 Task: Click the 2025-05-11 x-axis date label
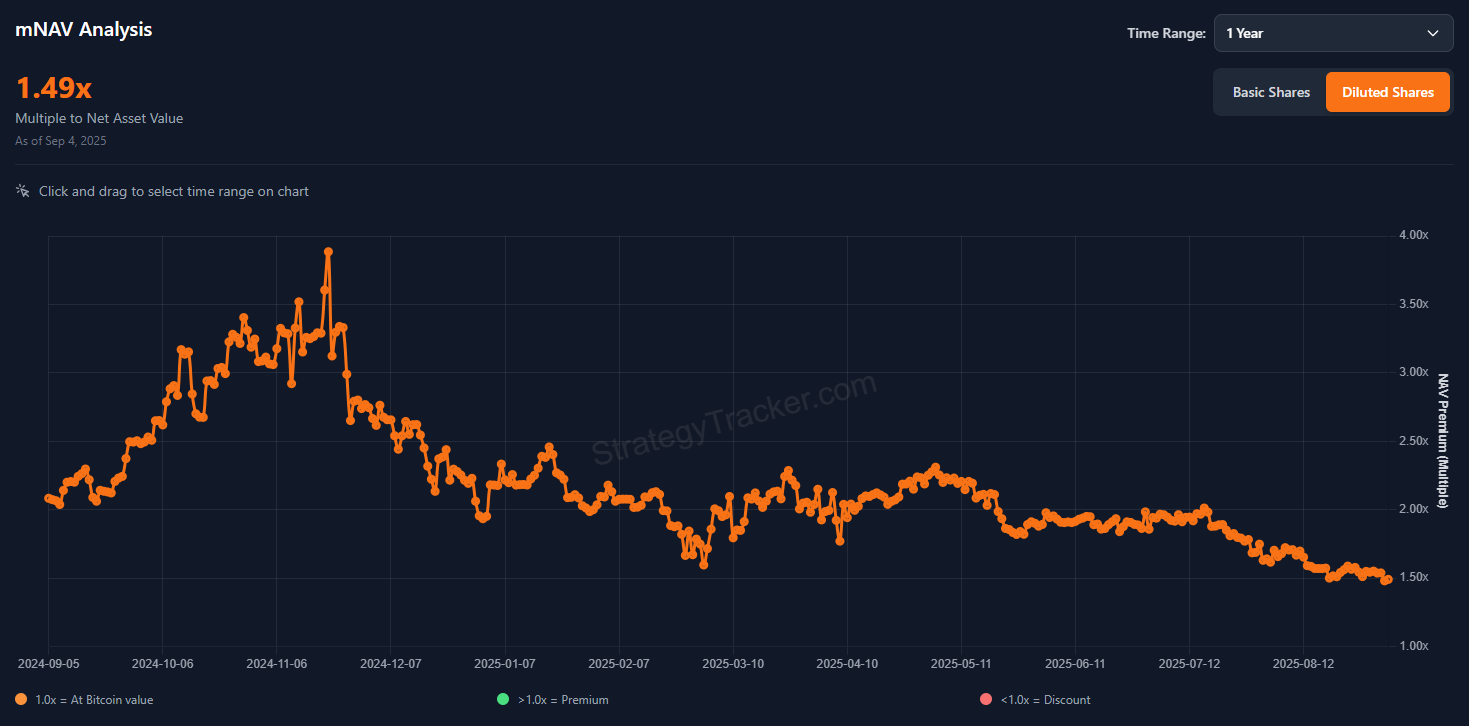pos(961,663)
